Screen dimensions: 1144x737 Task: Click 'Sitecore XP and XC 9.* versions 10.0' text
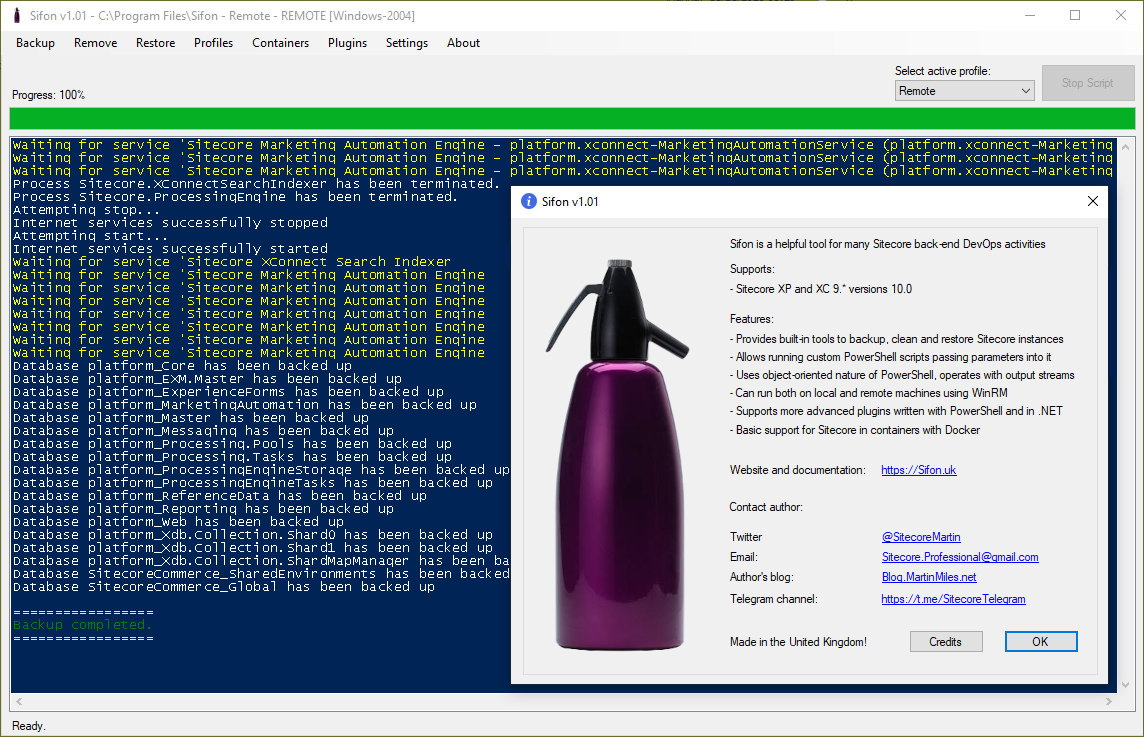821,289
